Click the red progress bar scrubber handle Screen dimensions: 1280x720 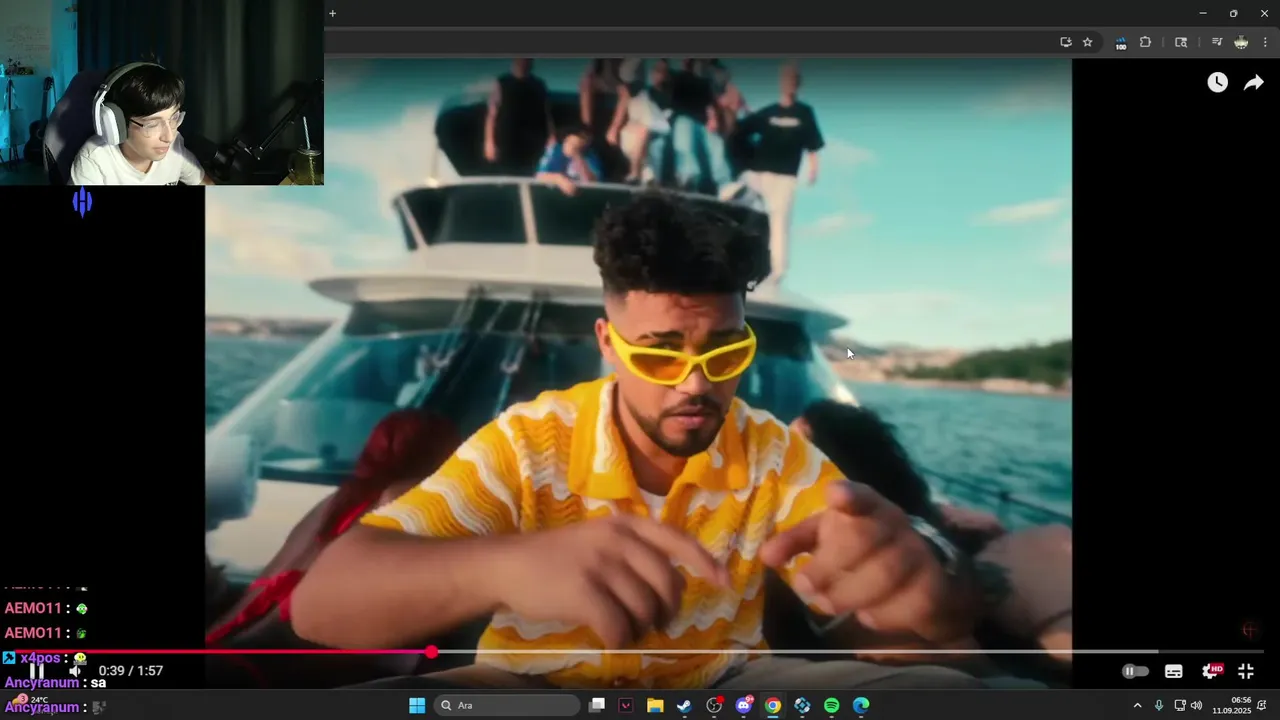(x=431, y=652)
